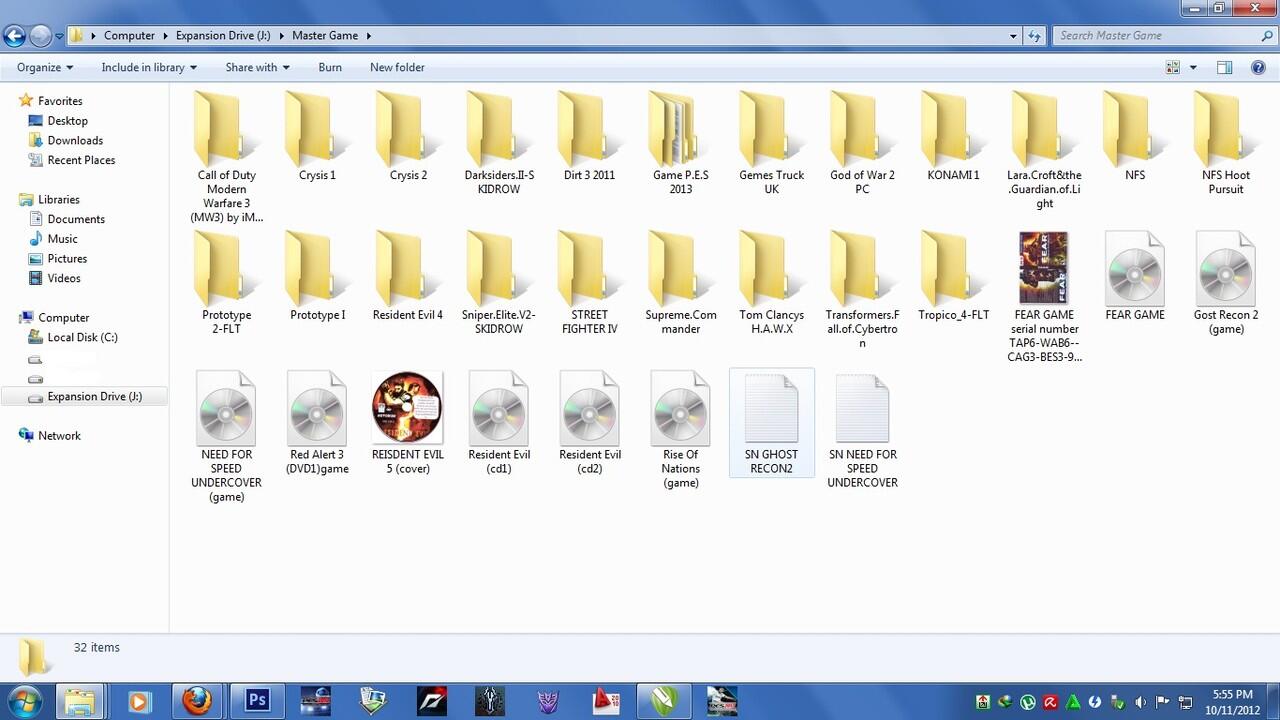The height and width of the screenshot is (720, 1280).
Task: Open the Include in library dropdown
Action: point(149,67)
